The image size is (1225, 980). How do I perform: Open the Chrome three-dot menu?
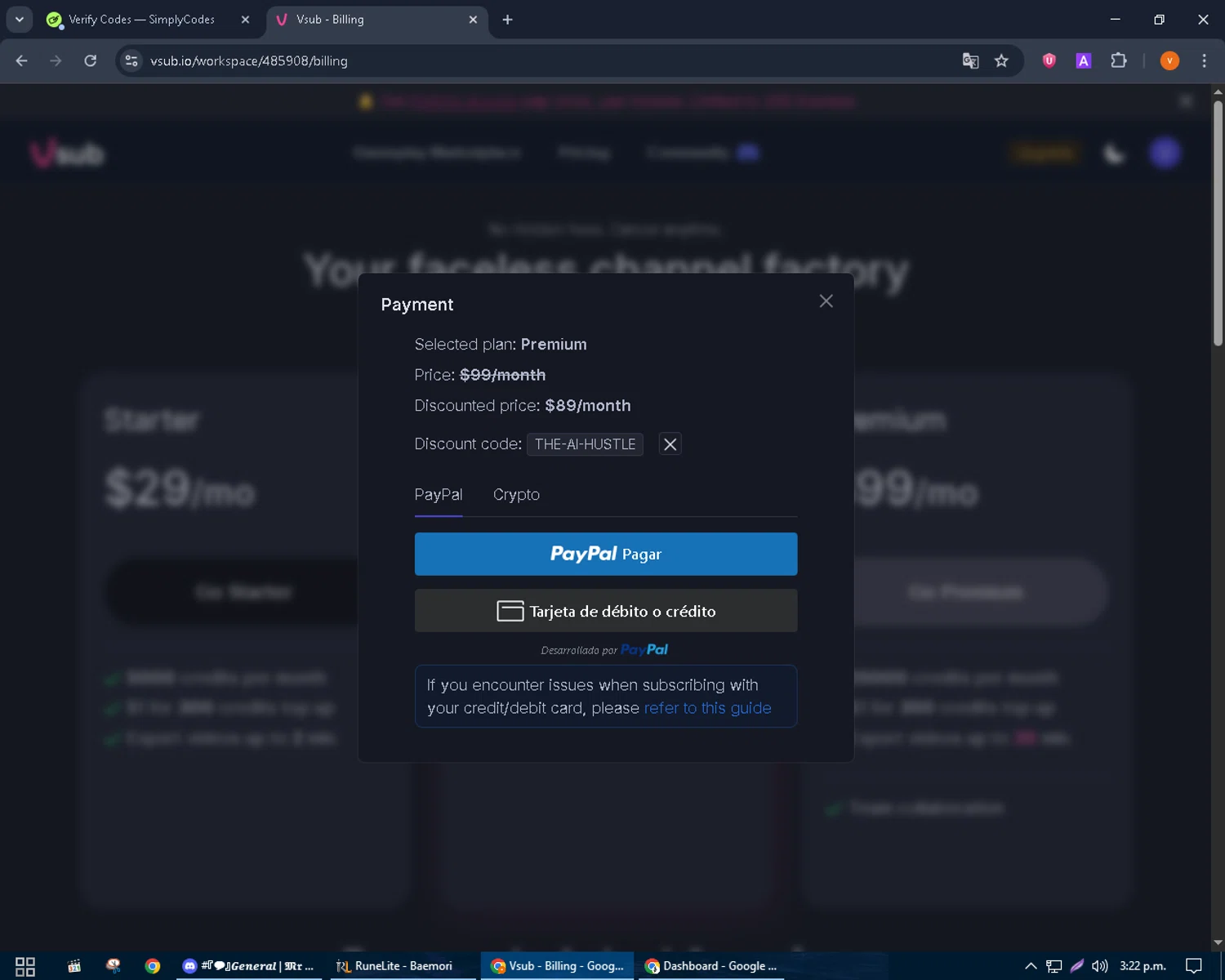click(x=1204, y=60)
